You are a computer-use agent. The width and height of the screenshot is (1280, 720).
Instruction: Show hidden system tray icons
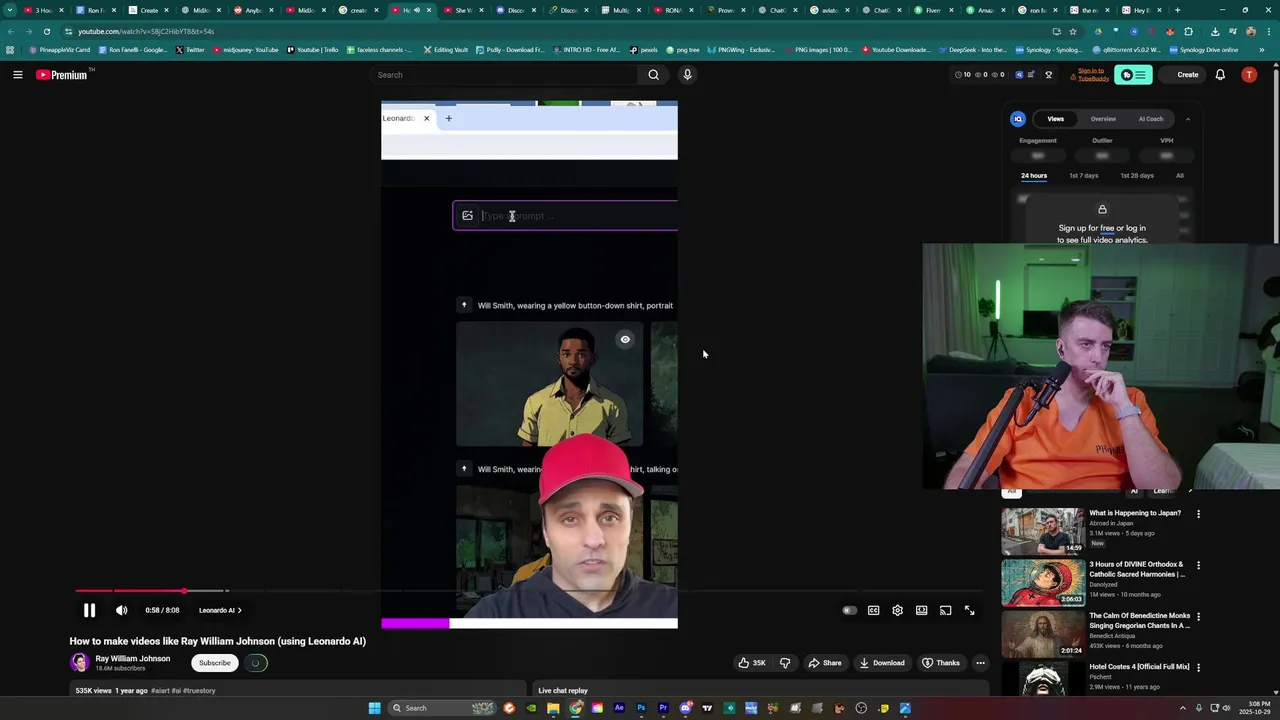(1183, 708)
